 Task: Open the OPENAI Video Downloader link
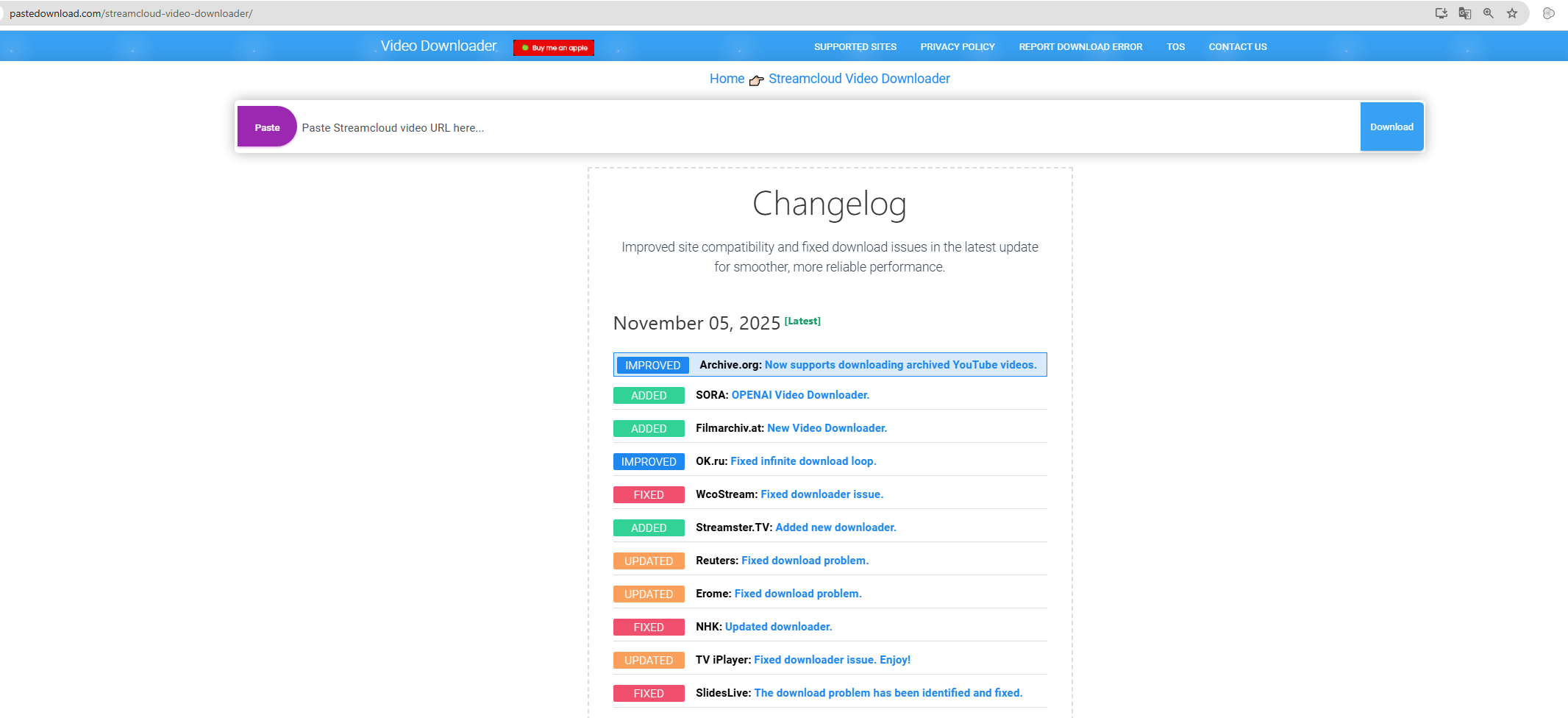click(x=799, y=395)
